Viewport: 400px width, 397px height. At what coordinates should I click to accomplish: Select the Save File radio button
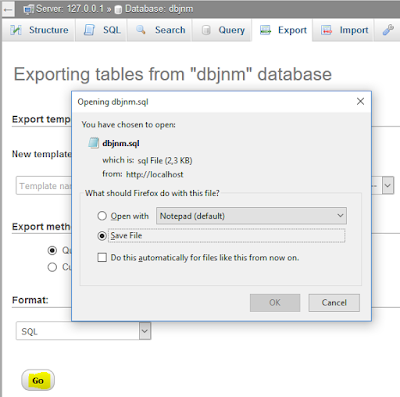[102, 236]
